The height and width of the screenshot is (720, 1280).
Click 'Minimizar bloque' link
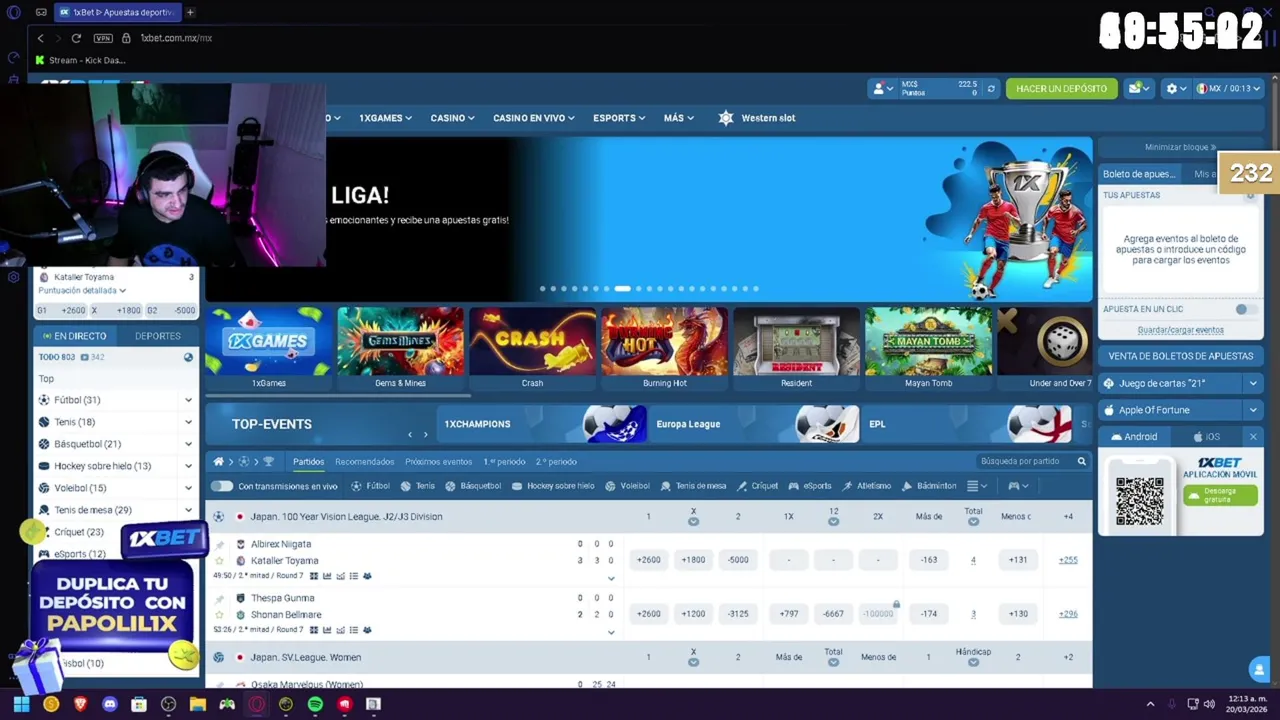click(1180, 147)
